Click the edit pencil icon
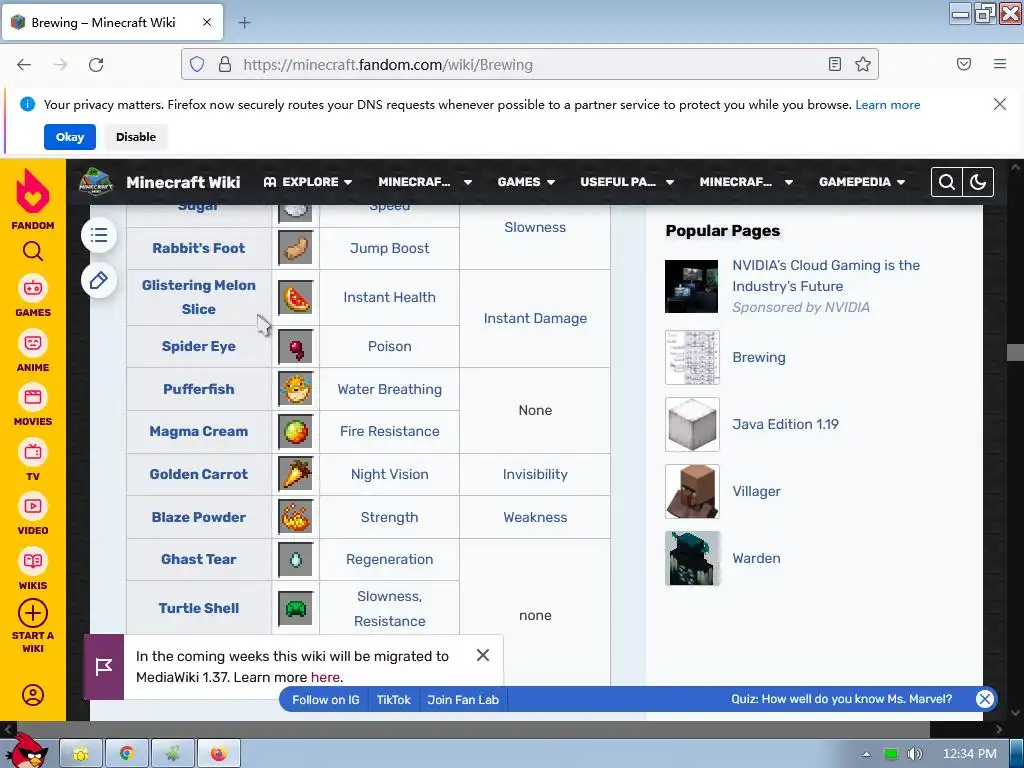Viewport: 1024px width, 768px height. pyautogui.click(x=99, y=281)
